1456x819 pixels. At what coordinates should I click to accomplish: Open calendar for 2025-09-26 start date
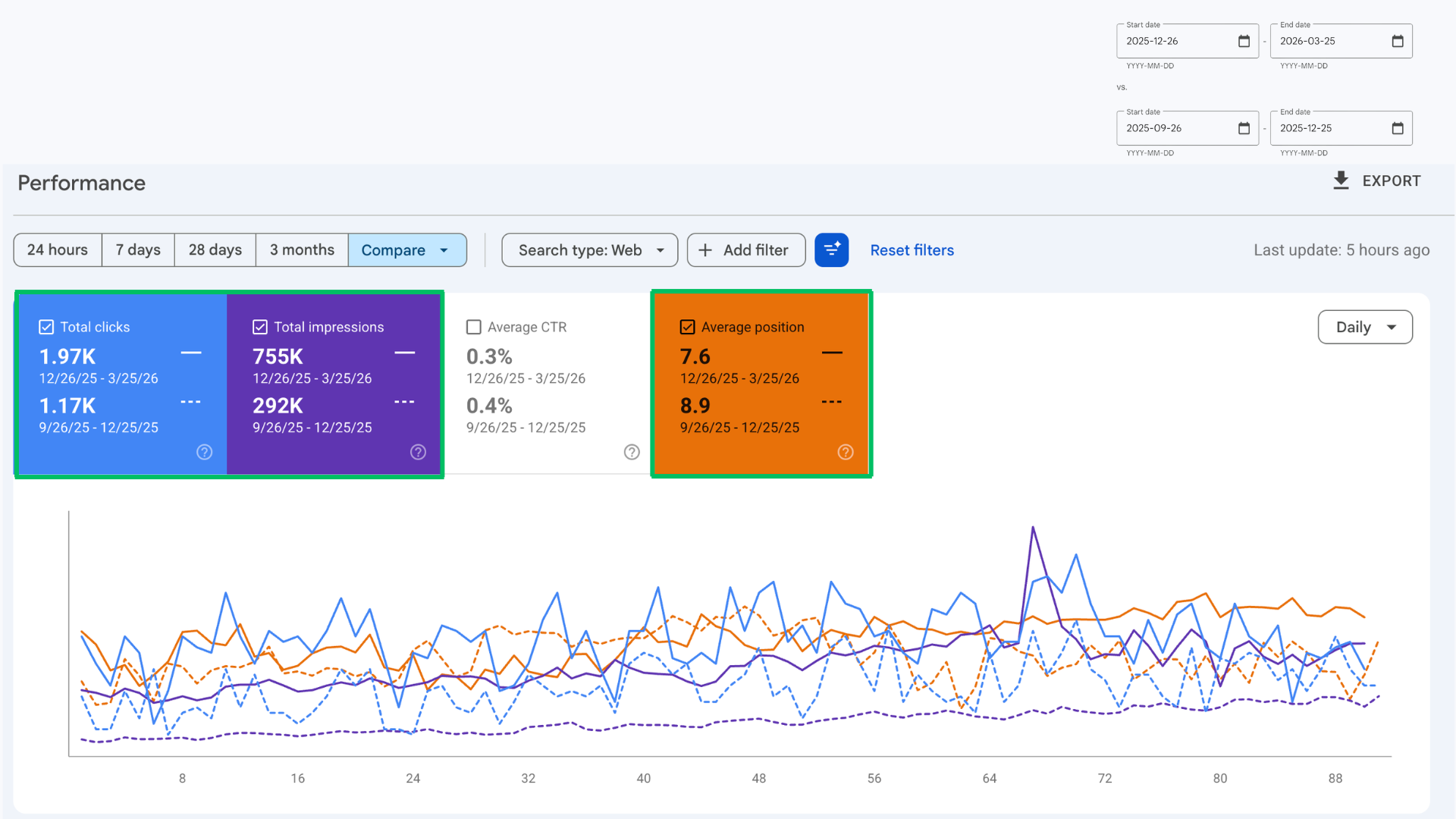coord(1244,128)
